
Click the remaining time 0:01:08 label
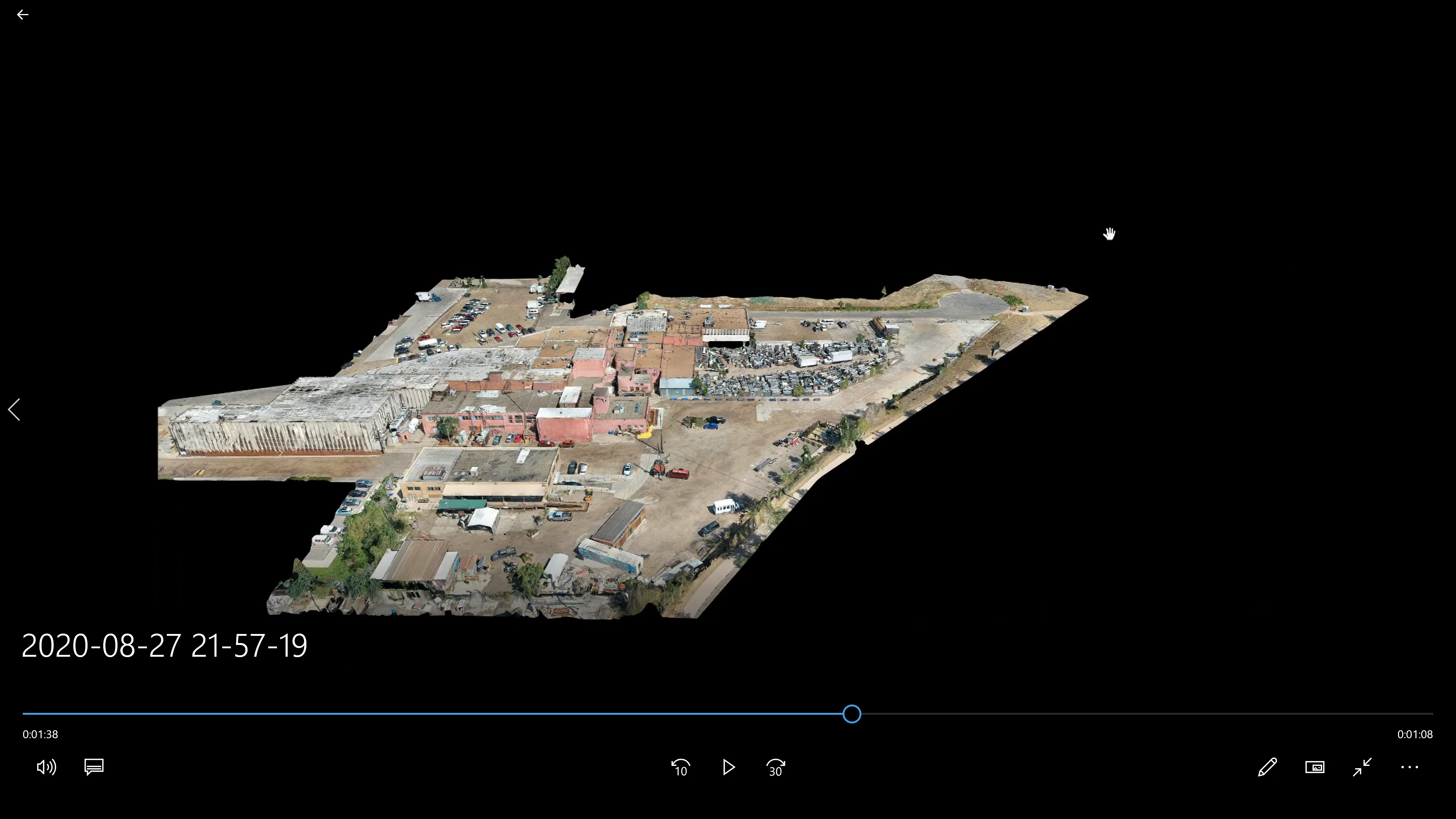[x=1415, y=734]
